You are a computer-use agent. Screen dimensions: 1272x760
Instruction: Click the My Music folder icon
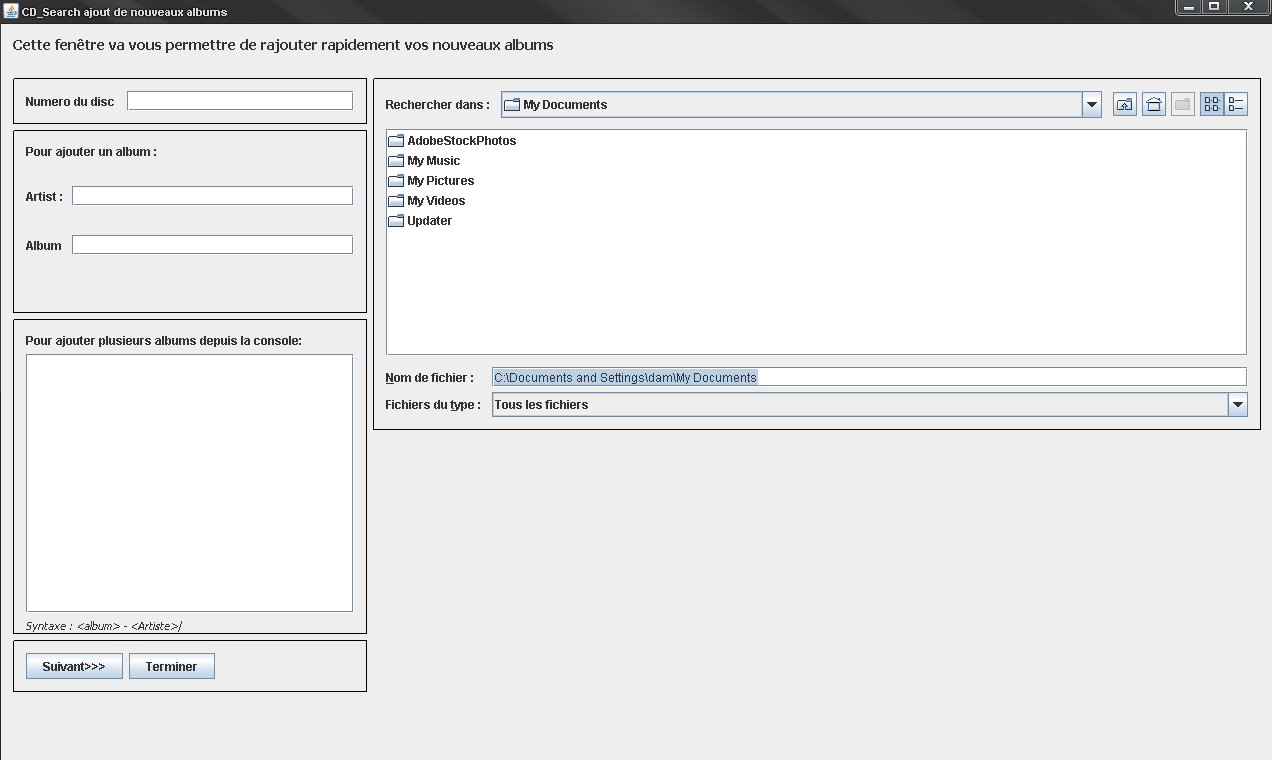pyautogui.click(x=396, y=160)
